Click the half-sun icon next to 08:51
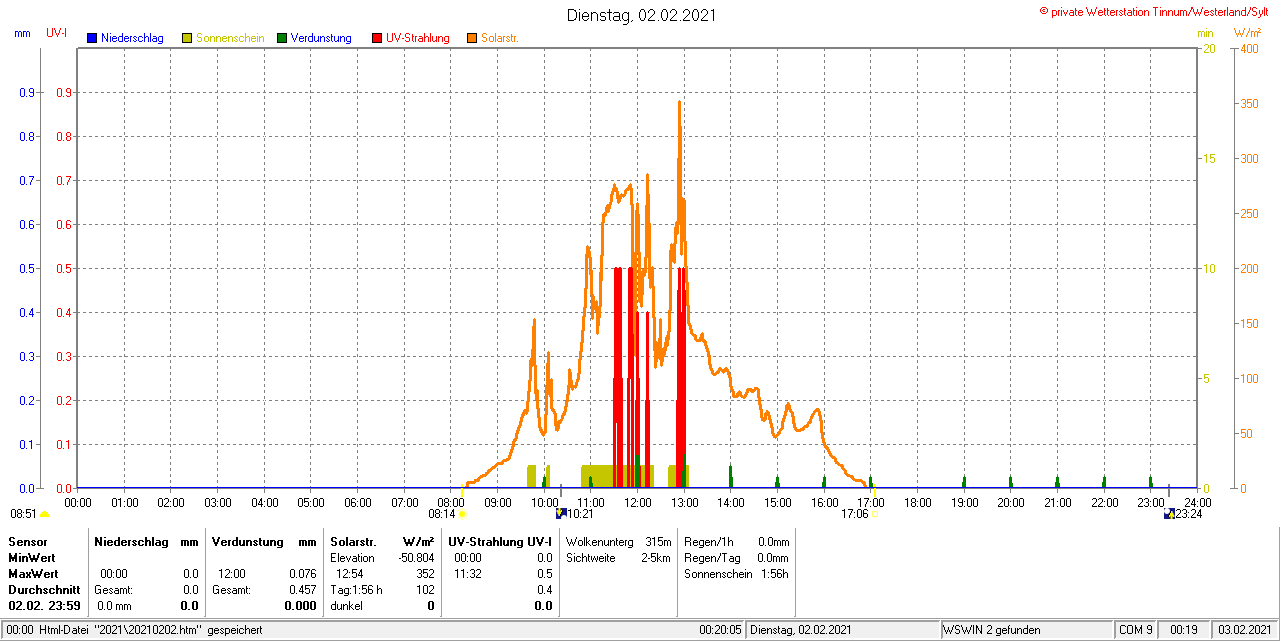This screenshot has width=1280, height=641. click(44, 515)
